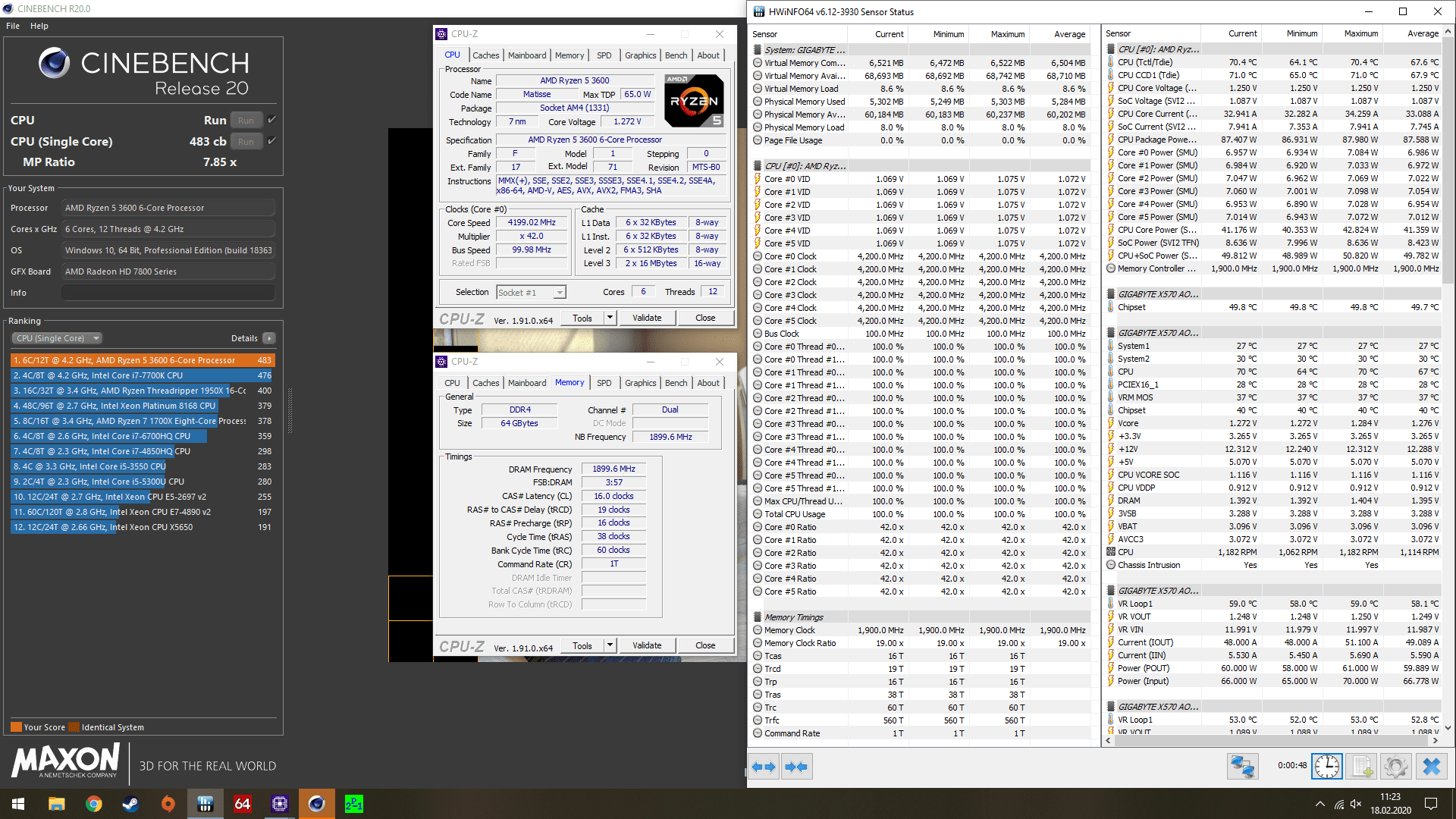Select ranking entry Xeon Platinum 8168
The width and height of the screenshot is (1456, 819).
point(143,406)
